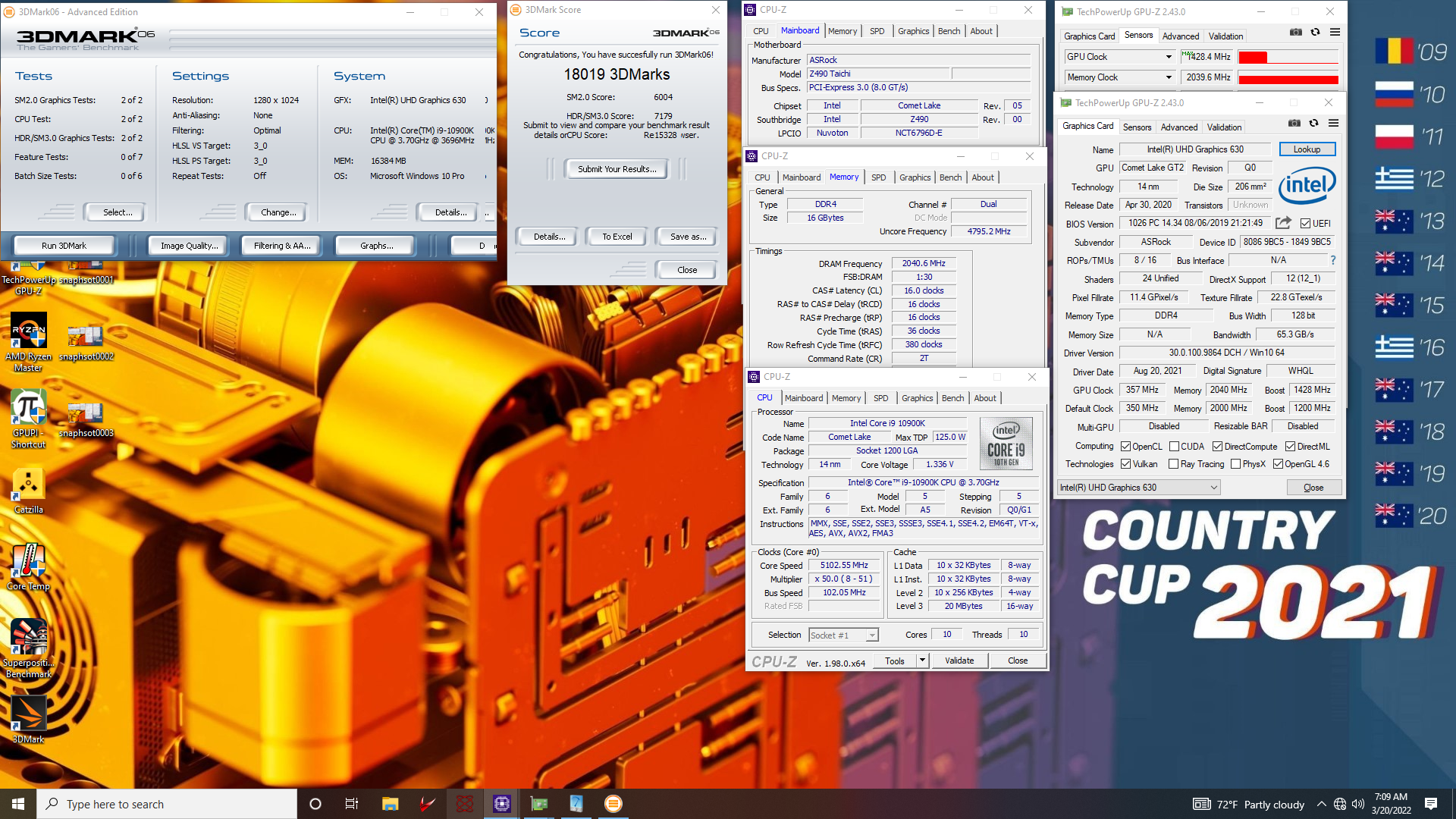
Task: Open the TechPowerUp GPU-Z desktop icon
Action: tap(29, 277)
